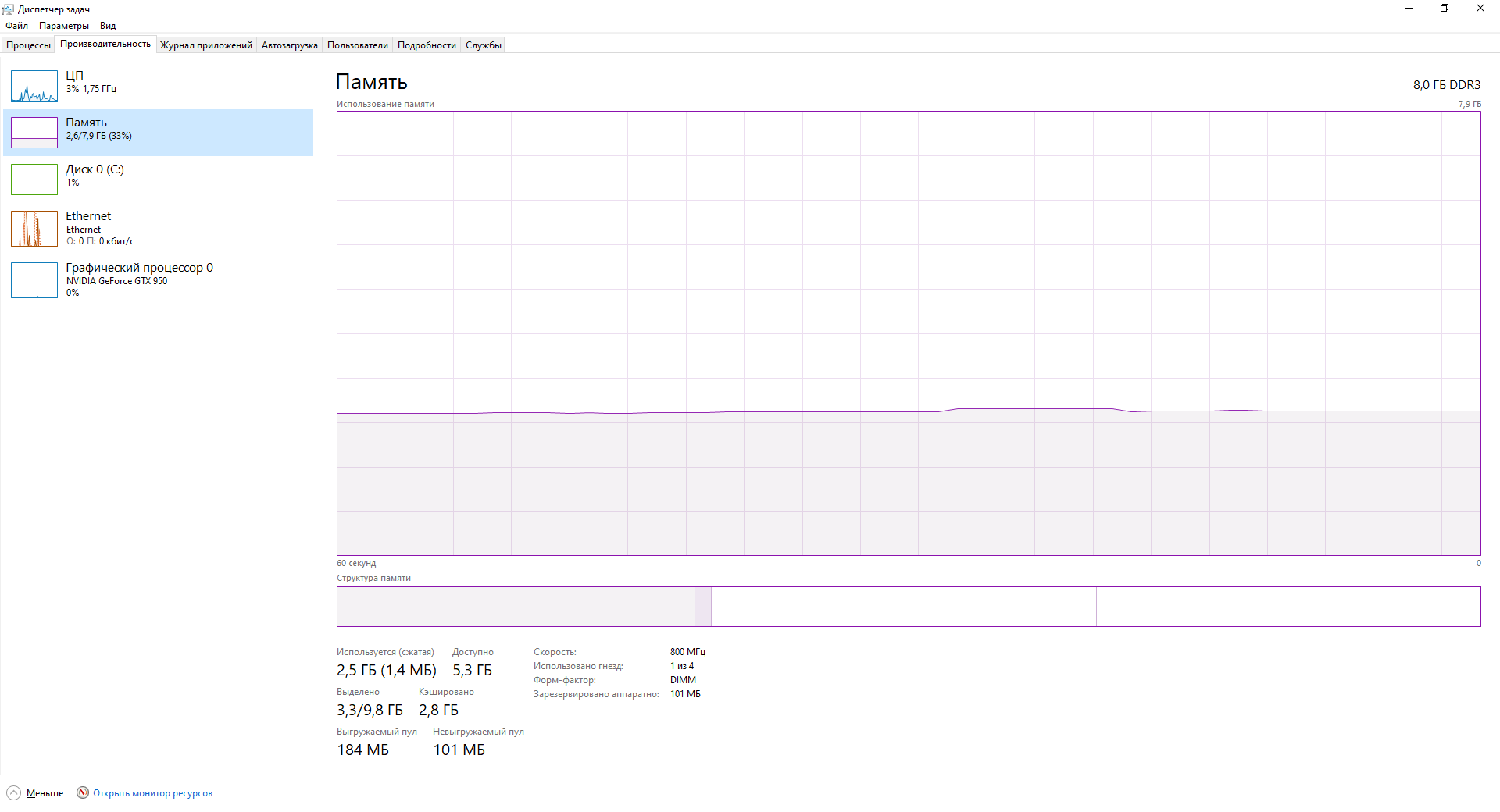Image resolution: width=1500 pixels, height=812 pixels.
Task: Click the ЦП label in sidebar
Action: pos(74,76)
